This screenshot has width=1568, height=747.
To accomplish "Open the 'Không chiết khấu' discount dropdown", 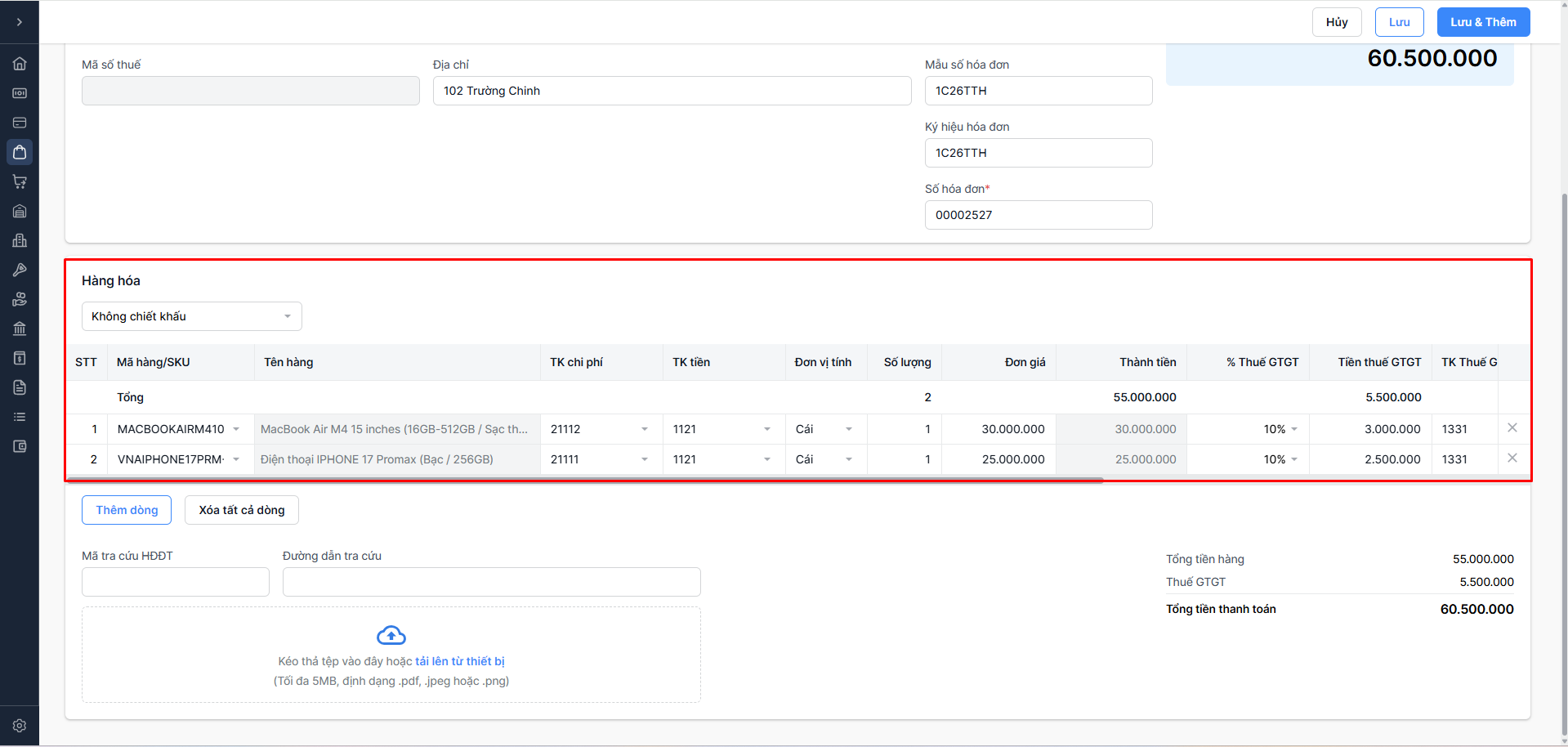I will click(191, 316).
